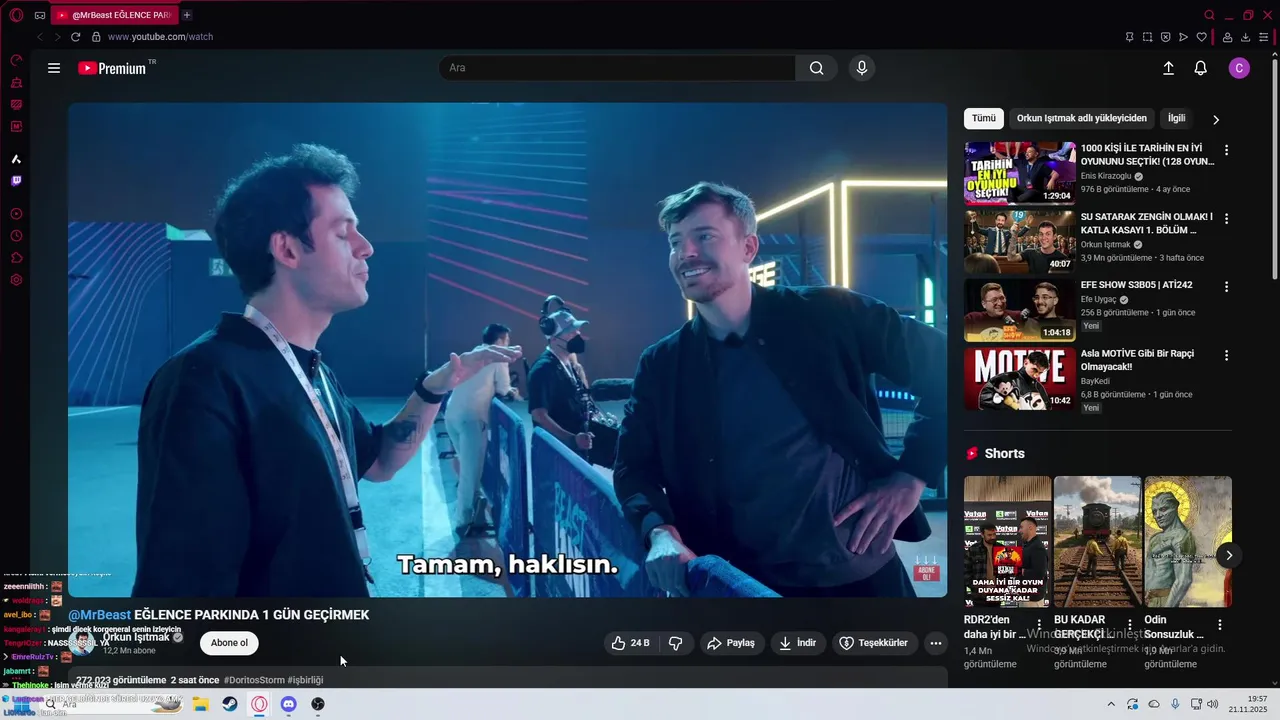Viewport: 1280px width, 720px height.
Task: Open the account avatar C menu
Action: 1239,68
